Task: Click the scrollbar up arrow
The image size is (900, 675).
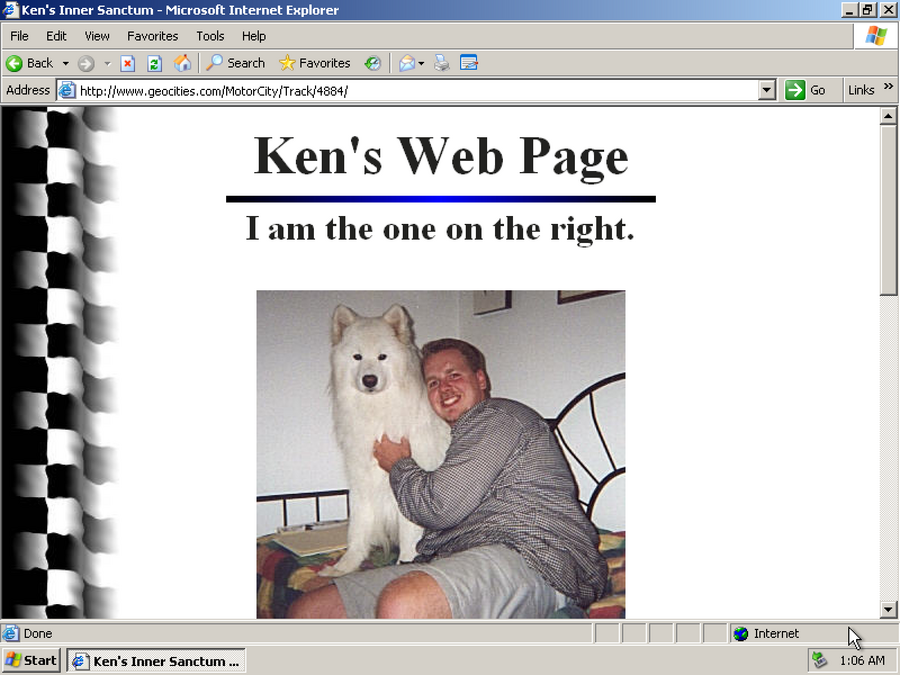Action: coord(888,117)
